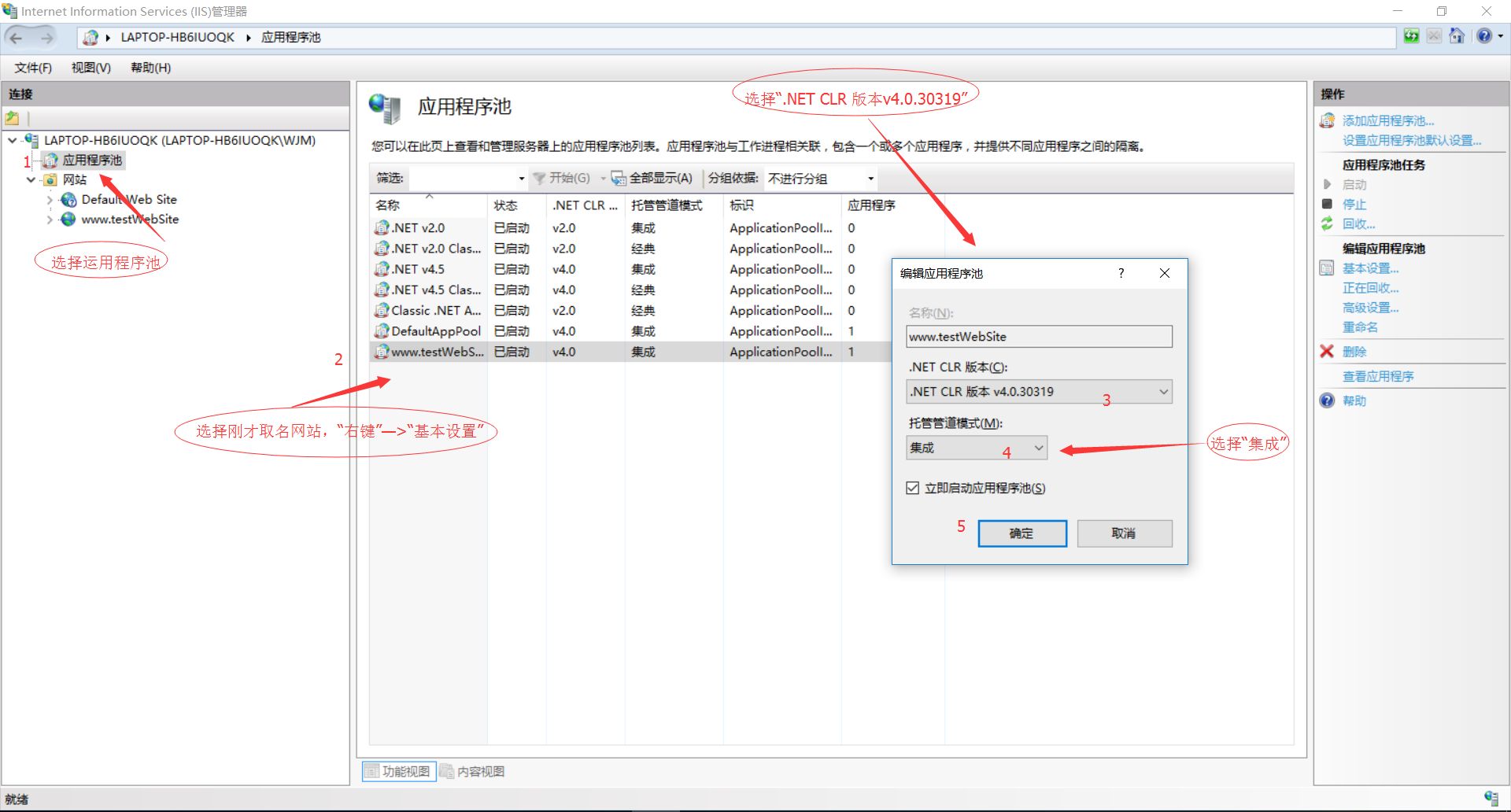Open 高级设置 from the actions pane
Screen dimensions: 1511x812
point(1369,307)
